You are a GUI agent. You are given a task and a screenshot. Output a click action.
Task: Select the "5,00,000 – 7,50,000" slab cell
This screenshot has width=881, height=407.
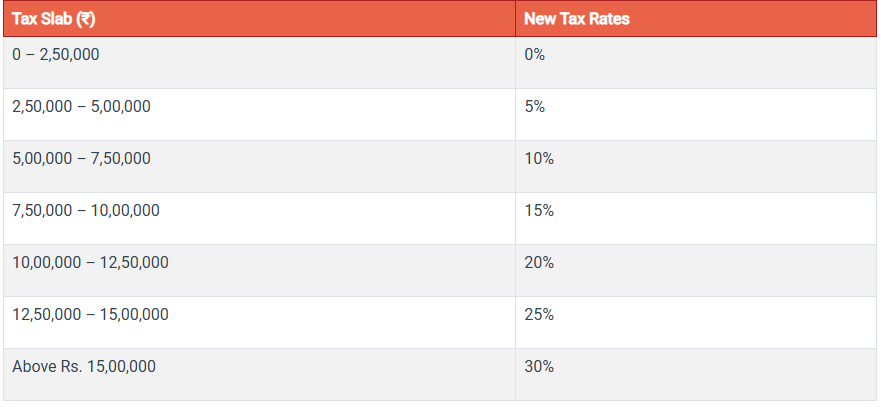[x=81, y=158]
